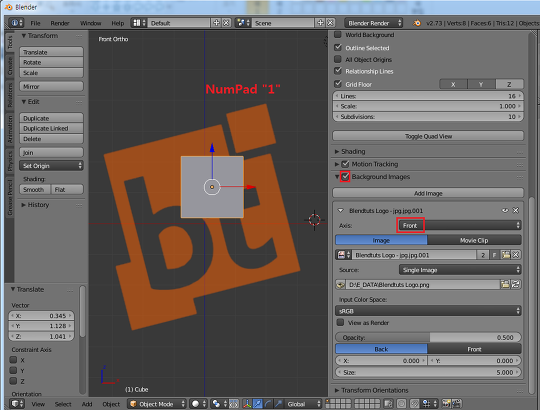The height and width of the screenshot is (410, 540).
Task: Unlink the Blendtuts Logo image datablock
Action: click(516, 255)
